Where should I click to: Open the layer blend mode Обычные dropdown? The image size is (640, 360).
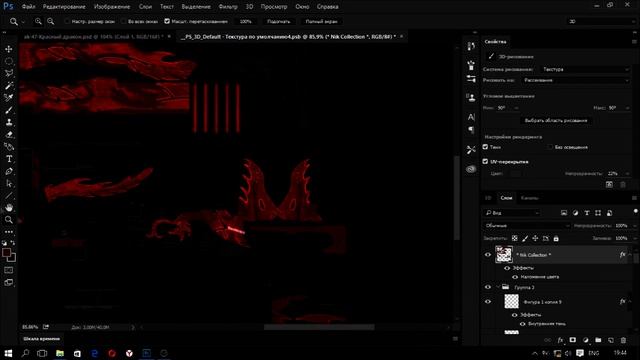(526, 226)
